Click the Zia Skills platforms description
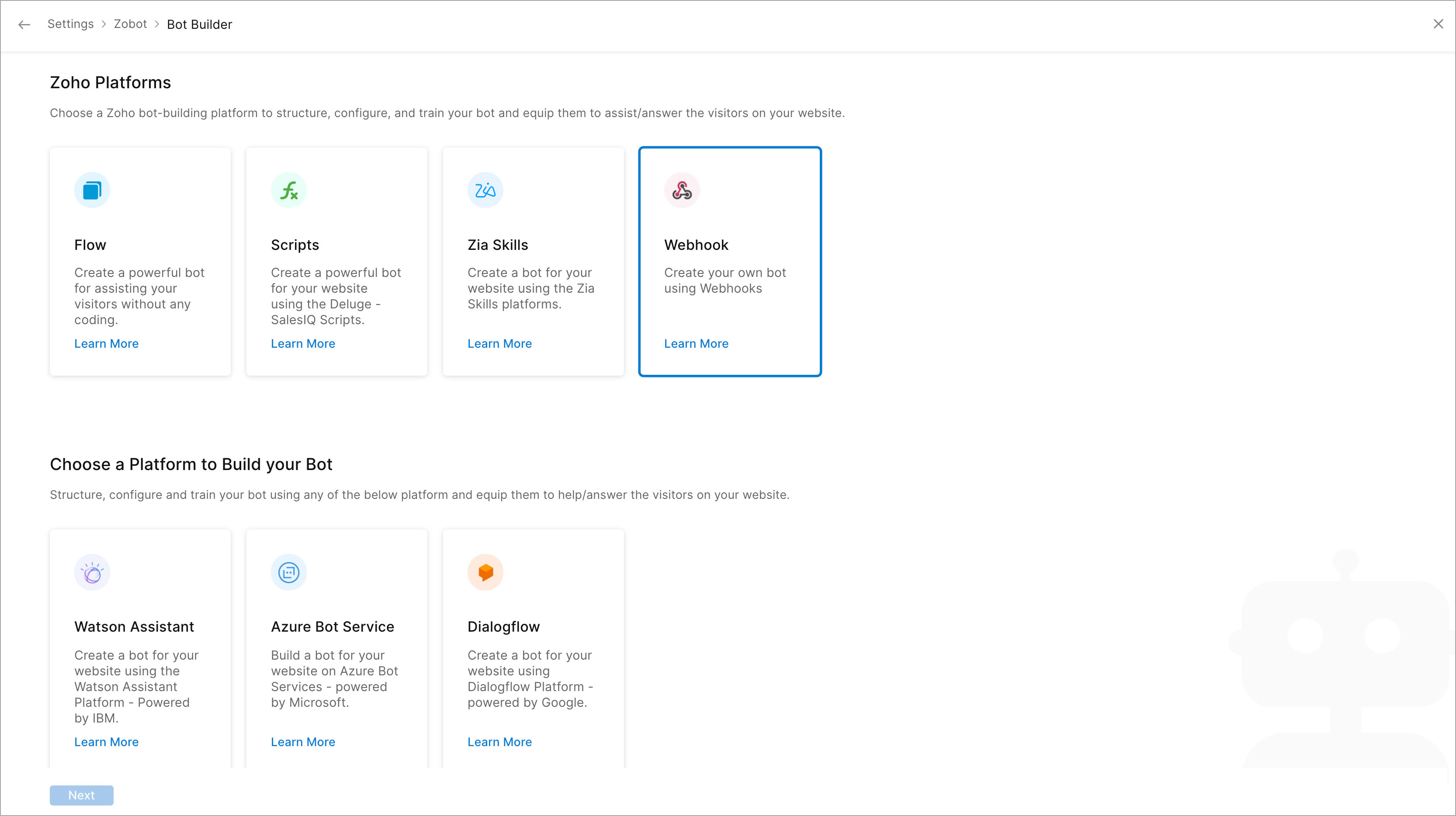 point(531,288)
